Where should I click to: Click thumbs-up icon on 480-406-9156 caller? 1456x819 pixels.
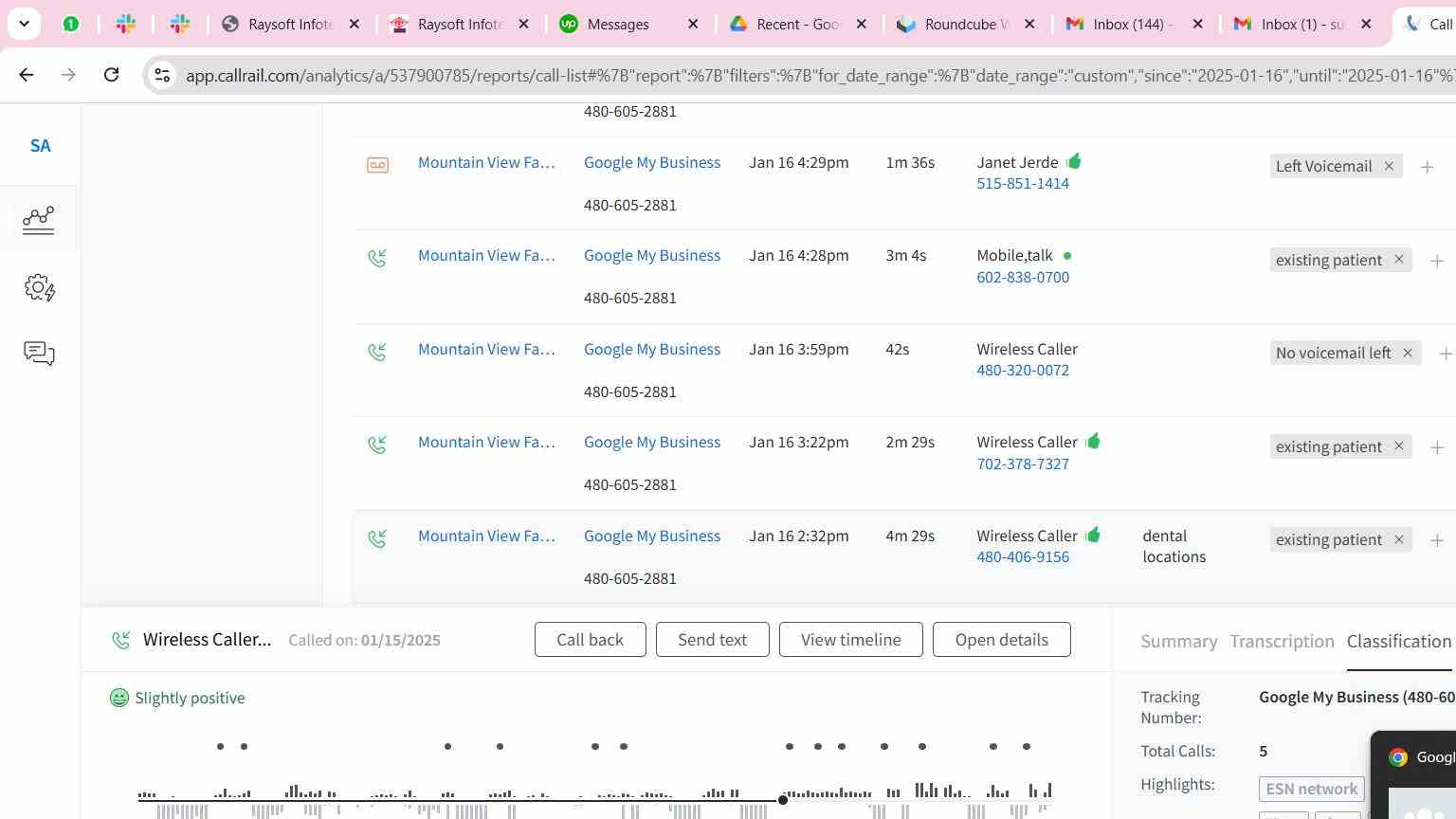point(1093,535)
